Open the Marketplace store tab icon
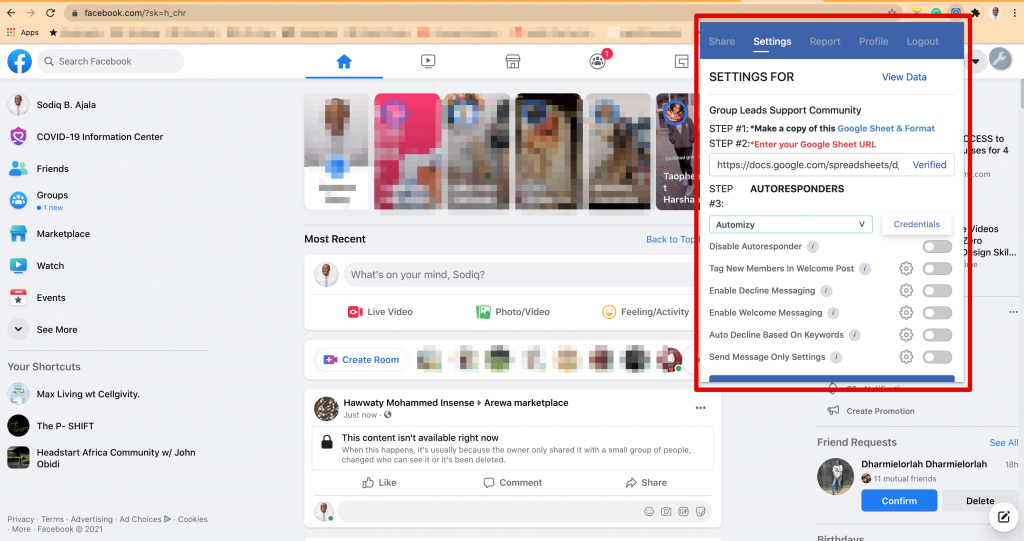 (x=513, y=61)
